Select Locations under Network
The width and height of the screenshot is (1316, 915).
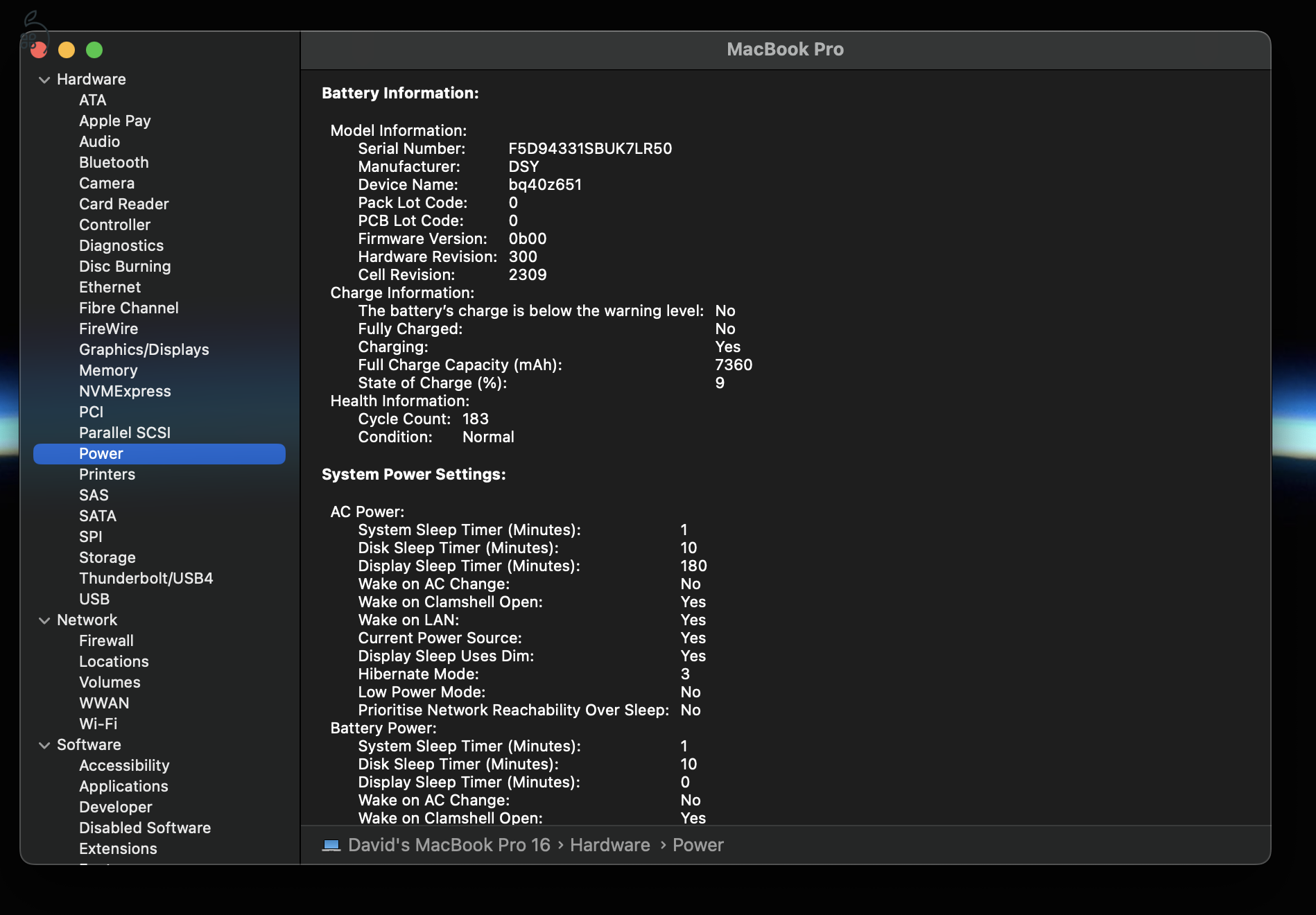click(x=114, y=661)
